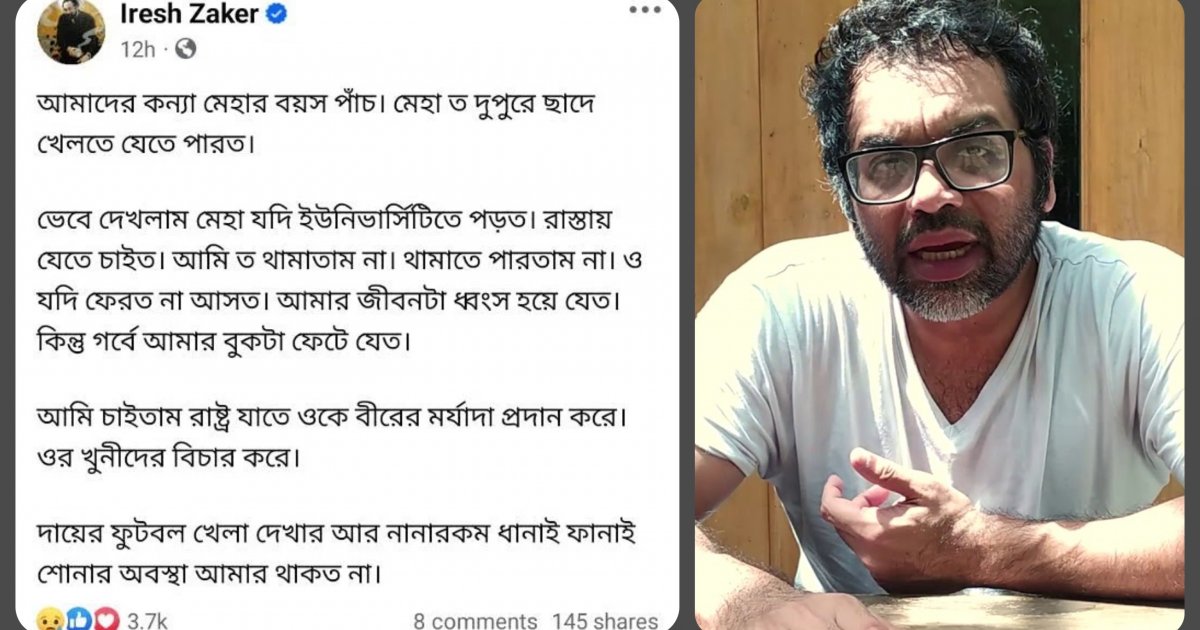Click the blue verified badge icon

277,15
